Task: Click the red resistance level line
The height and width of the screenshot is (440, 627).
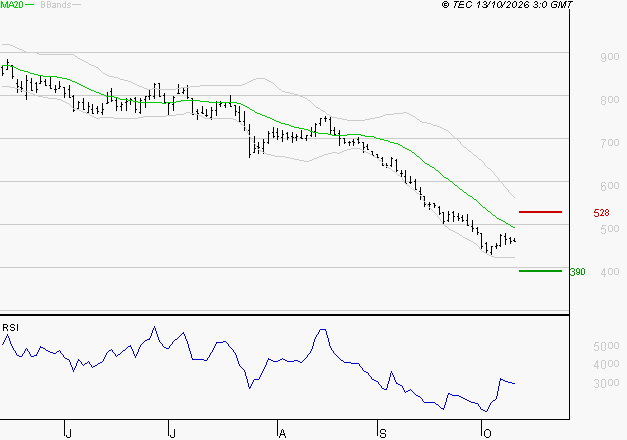Action: tap(540, 212)
